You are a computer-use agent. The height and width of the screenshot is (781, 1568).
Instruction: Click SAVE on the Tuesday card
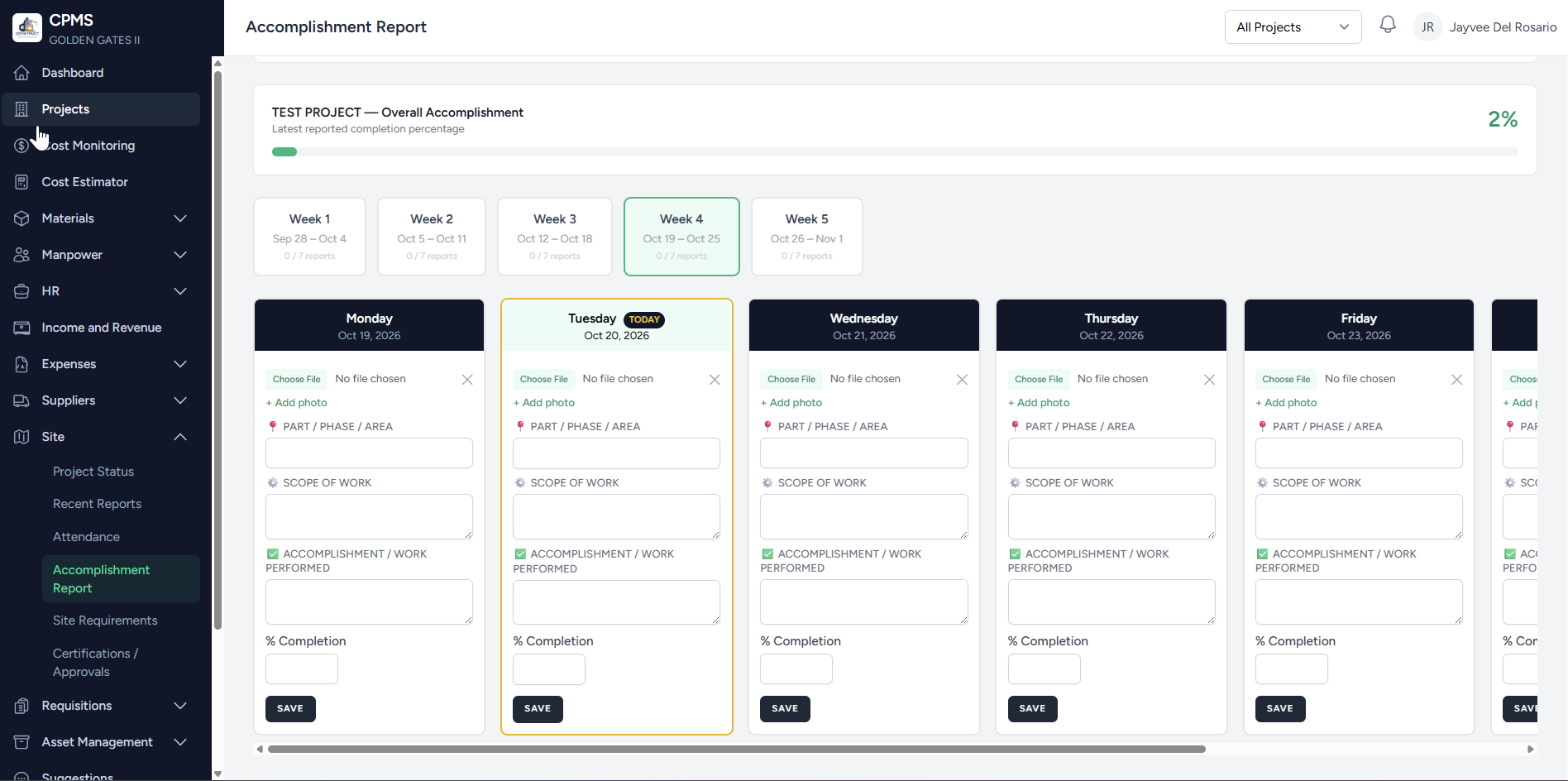click(538, 709)
